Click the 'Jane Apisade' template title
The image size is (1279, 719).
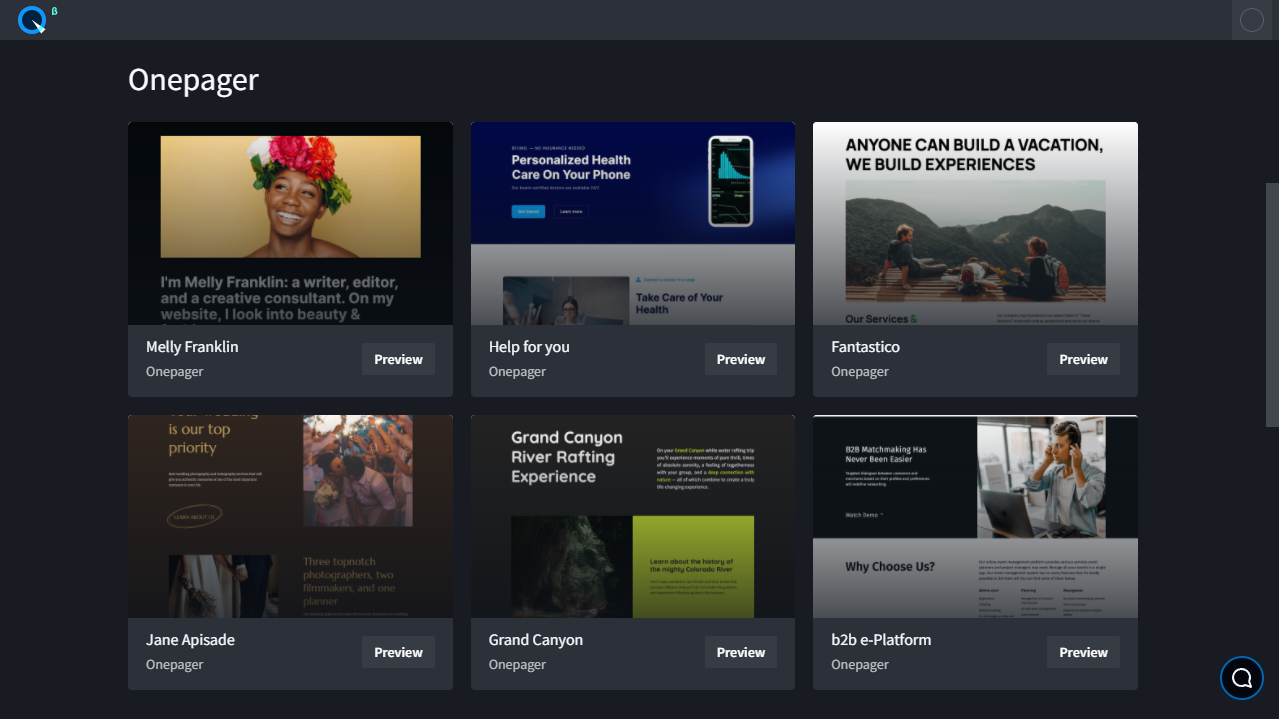click(x=190, y=640)
